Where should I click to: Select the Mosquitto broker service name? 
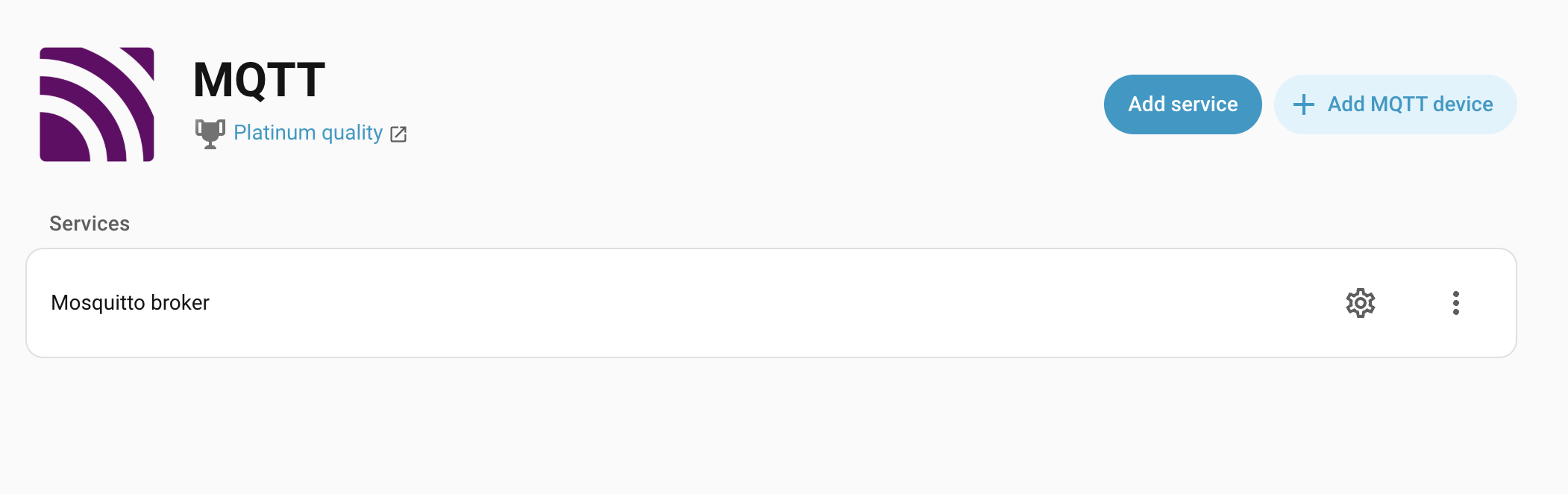pos(130,303)
